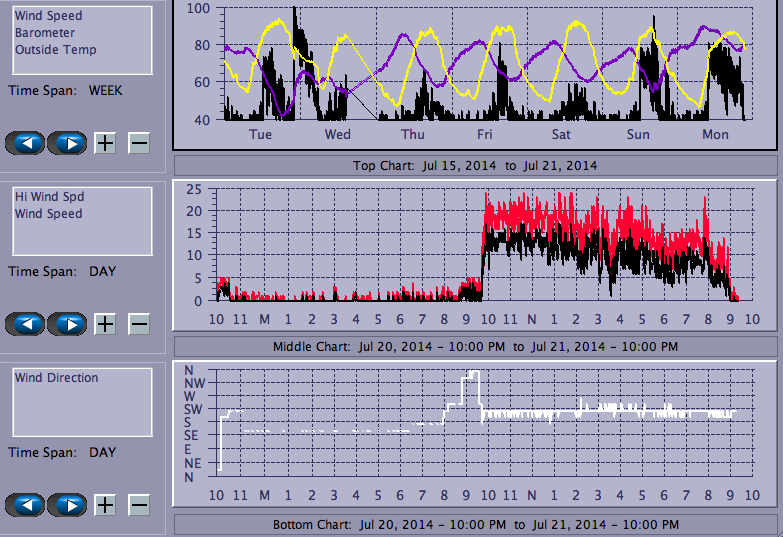The width and height of the screenshot is (783, 537).
Task: Select Wind Speed in the top chart list
Action: pos(48,16)
